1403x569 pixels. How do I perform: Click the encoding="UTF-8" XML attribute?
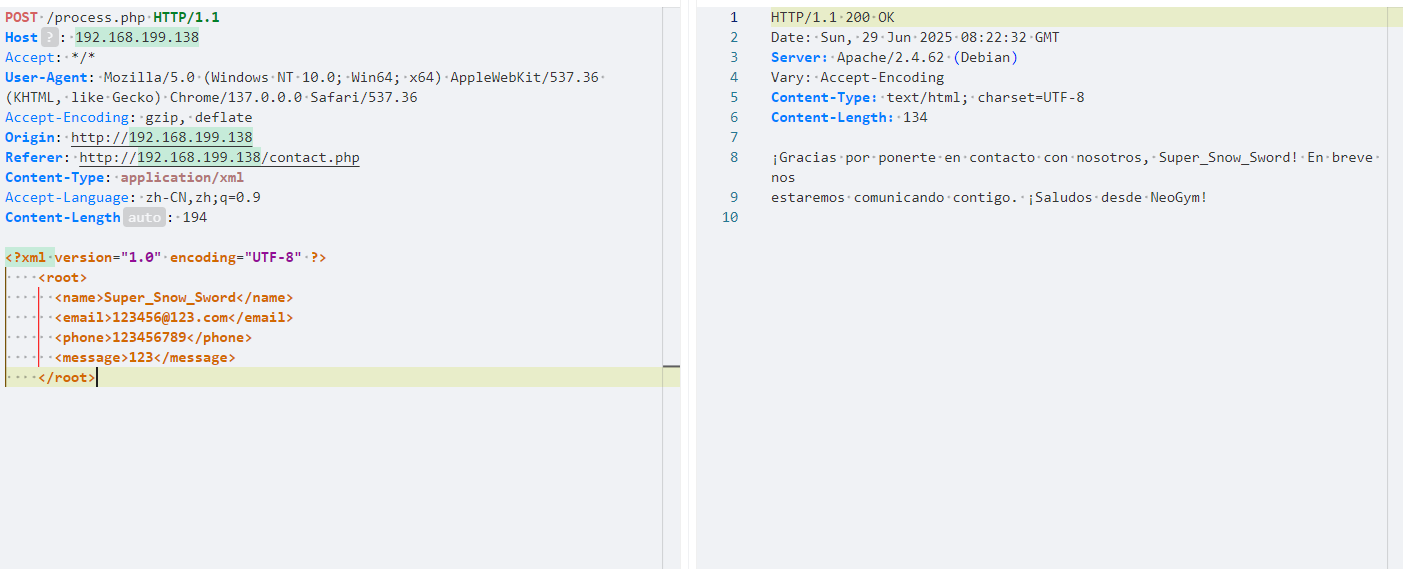tap(236, 258)
